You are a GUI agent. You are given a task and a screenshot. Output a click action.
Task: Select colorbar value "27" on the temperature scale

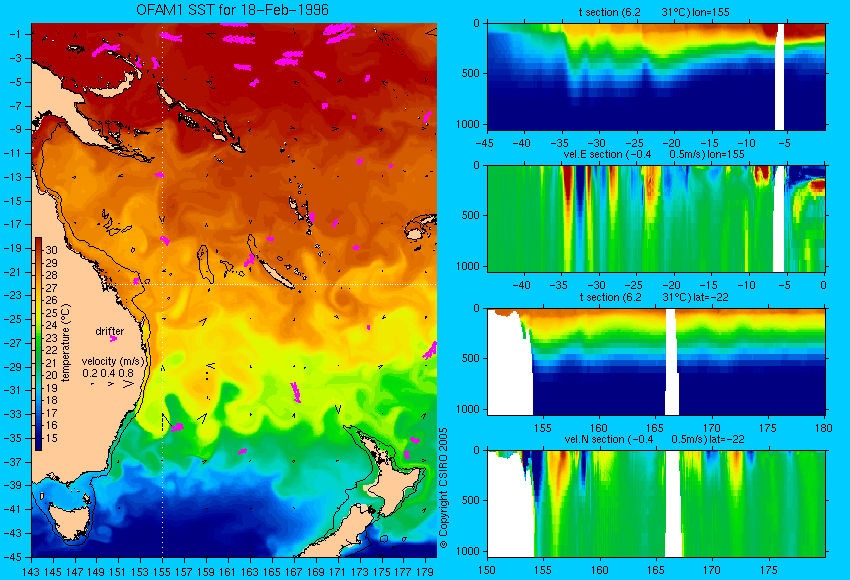pos(51,288)
